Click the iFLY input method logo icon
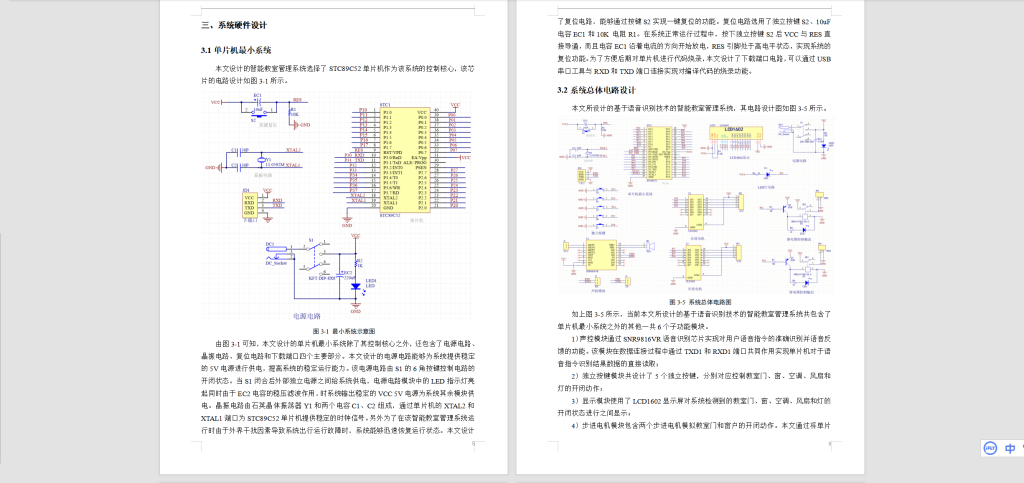This screenshot has height=483, width=1024. [991, 448]
